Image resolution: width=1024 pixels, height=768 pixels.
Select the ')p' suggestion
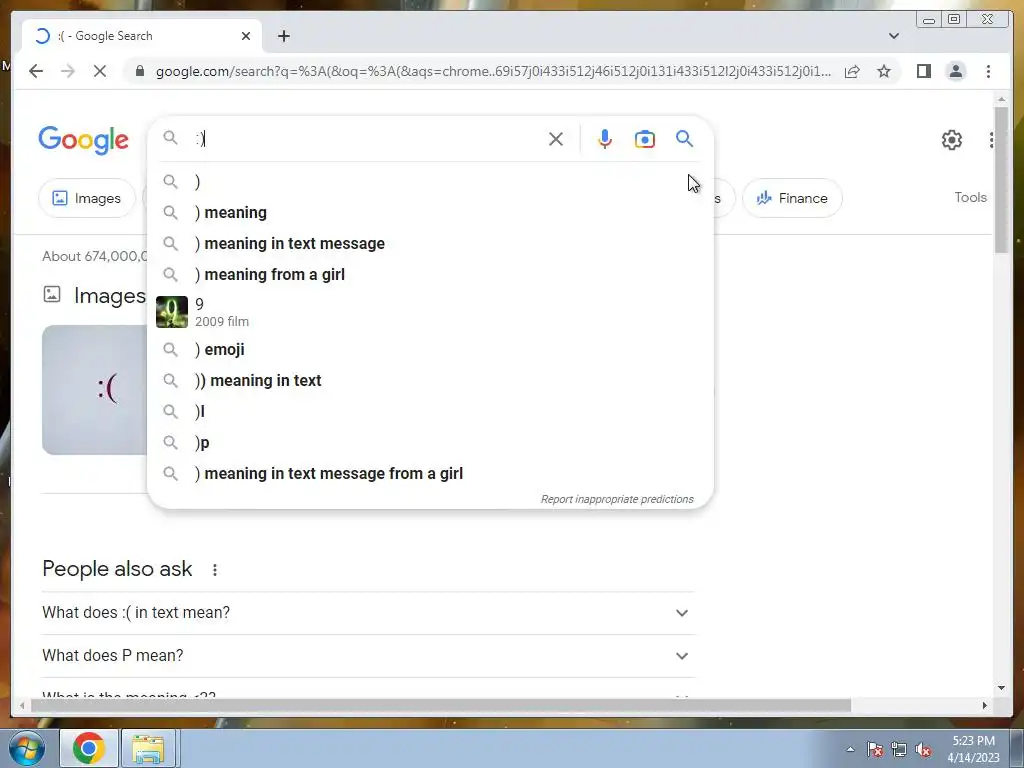pyautogui.click(x=430, y=443)
